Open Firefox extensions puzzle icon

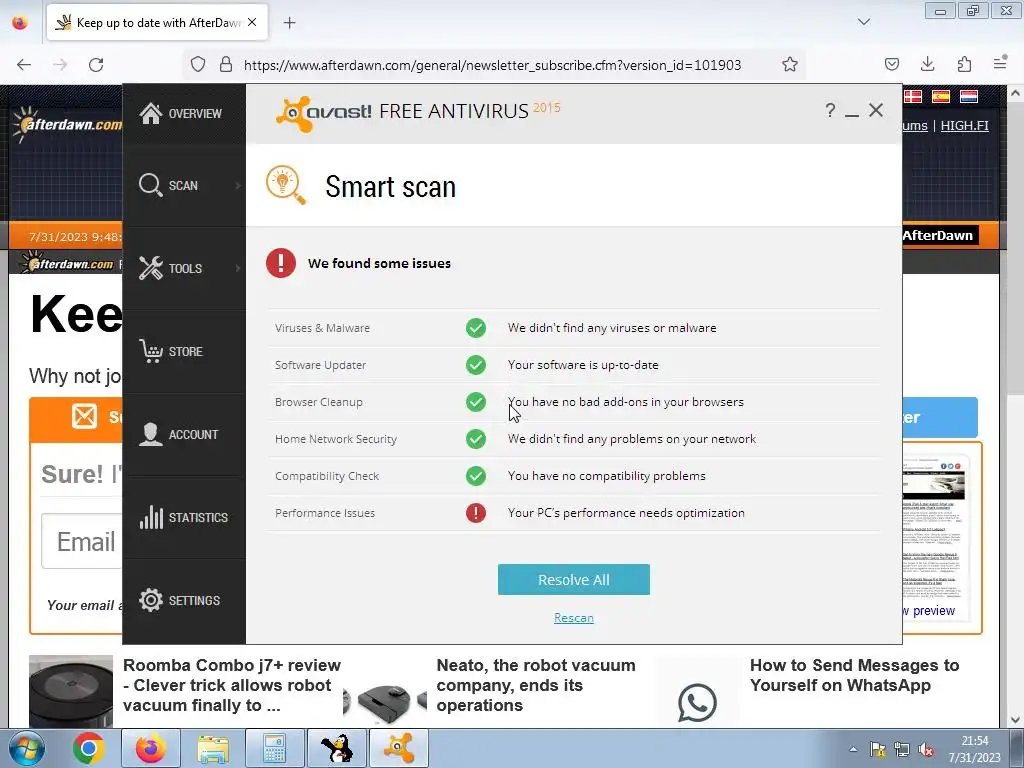coord(964,64)
